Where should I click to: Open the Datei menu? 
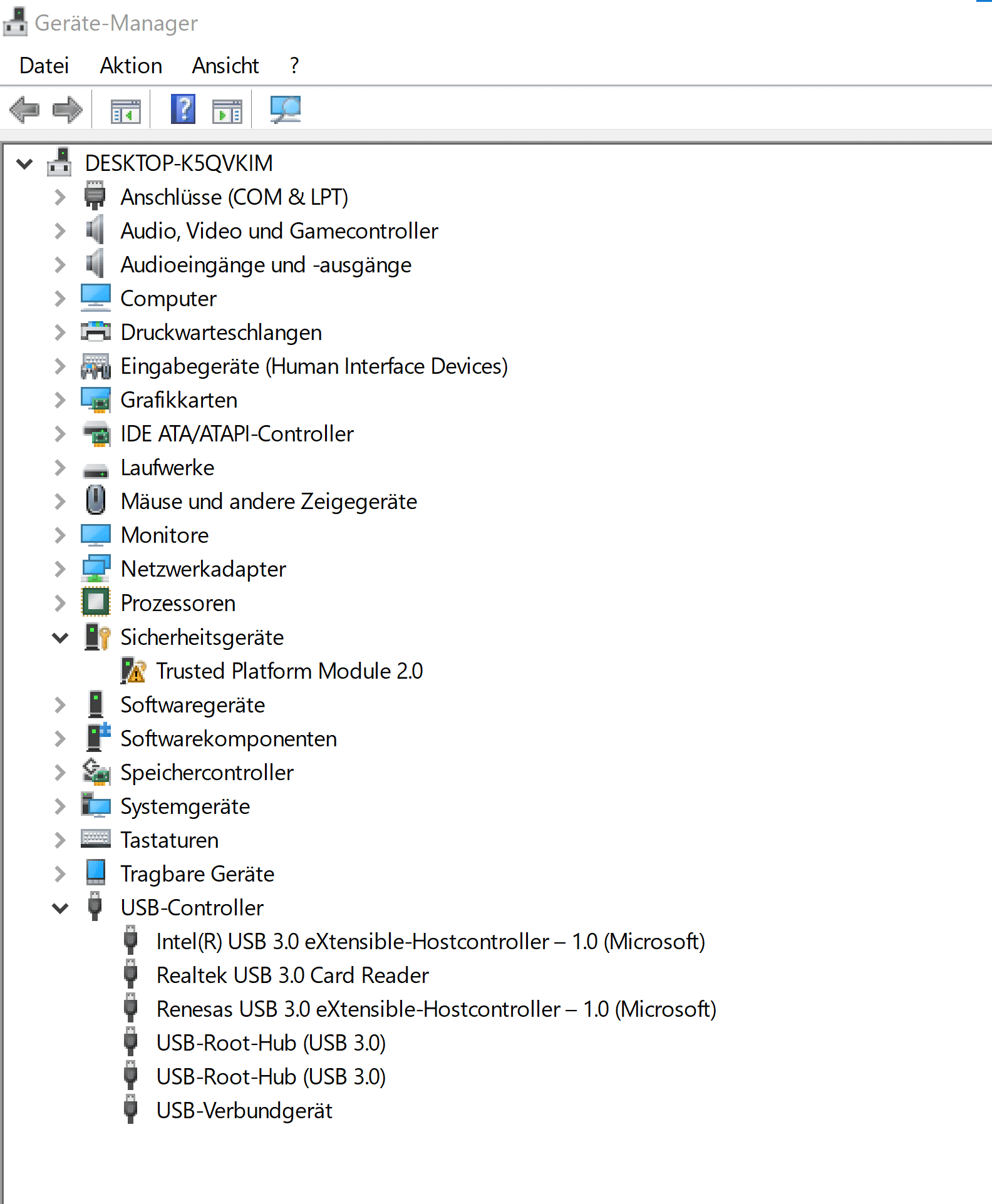[x=44, y=65]
